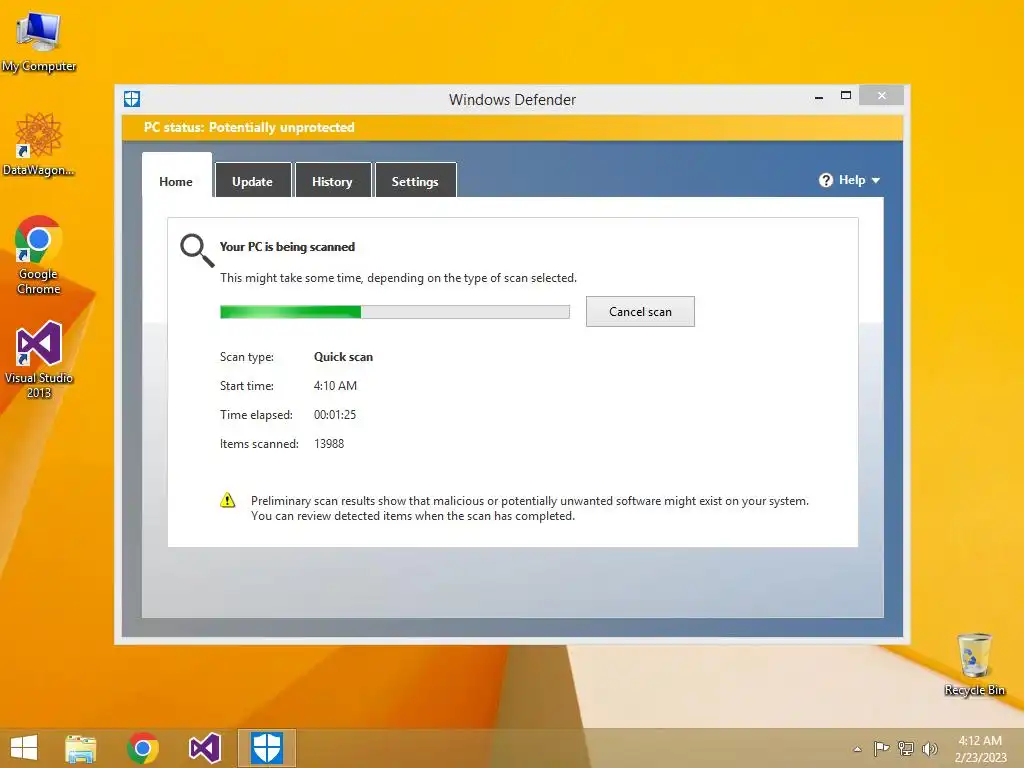Screen dimensions: 1024x768
Task: Click the start time value '4:10 AM'
Action: click(335, 385)
